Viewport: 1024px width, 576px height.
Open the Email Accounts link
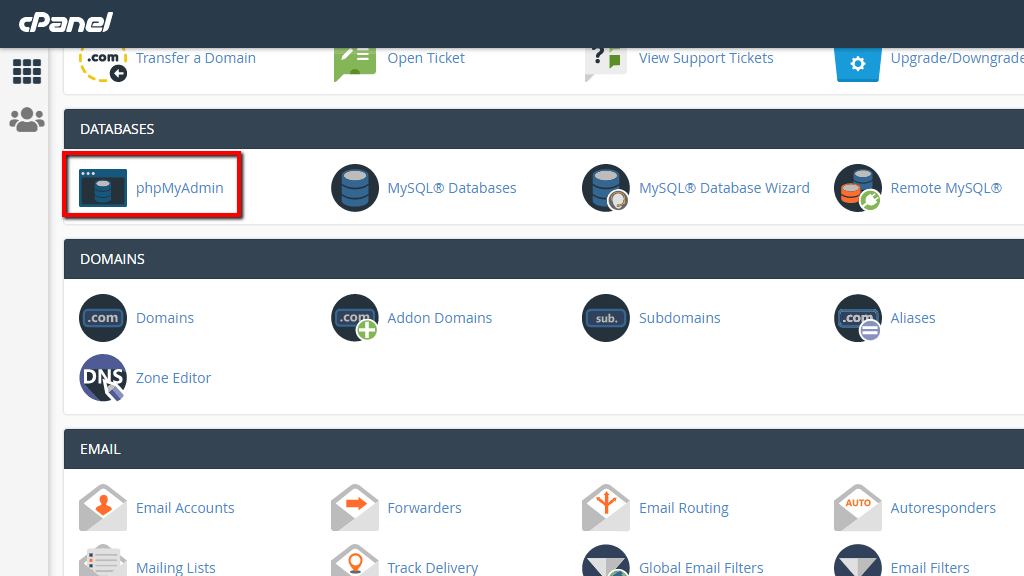[x=185, y=507]
